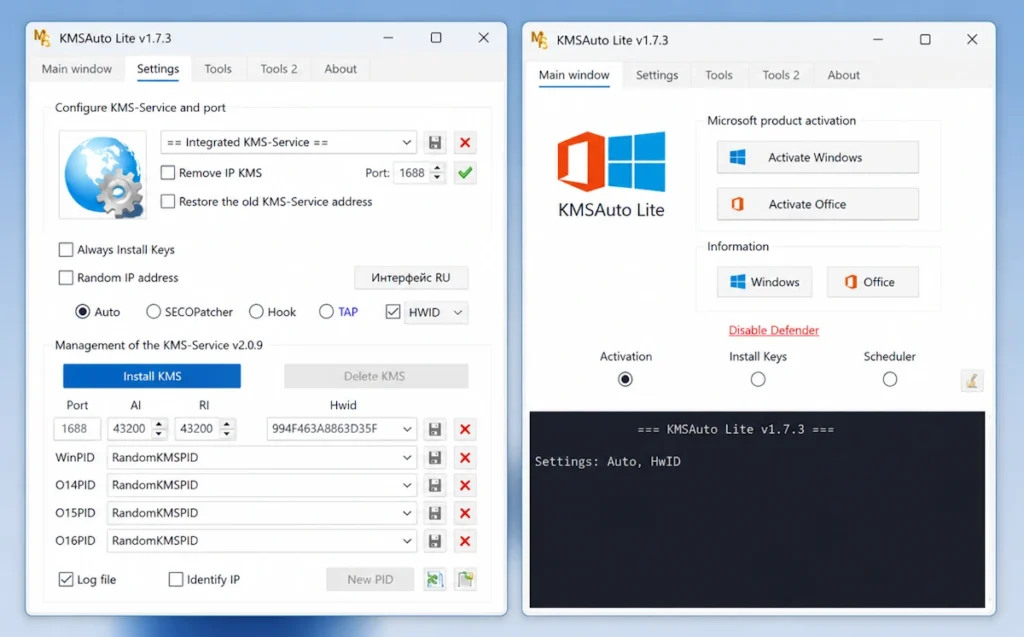Select the SECOPatcher radio option
This screenshot has height=637, width=1024.
pos(153,312)
